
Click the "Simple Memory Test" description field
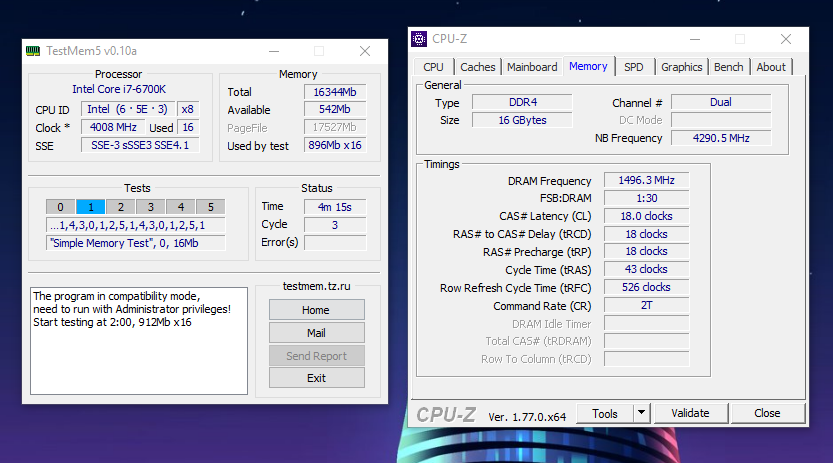[x=135, y=243]
